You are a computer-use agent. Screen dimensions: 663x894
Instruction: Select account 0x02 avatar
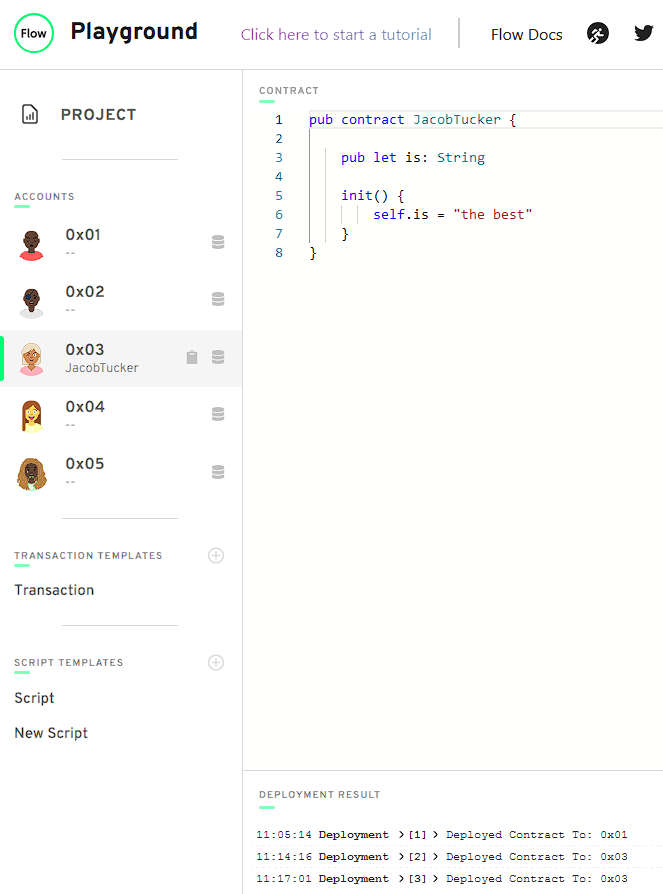[31, 303]
